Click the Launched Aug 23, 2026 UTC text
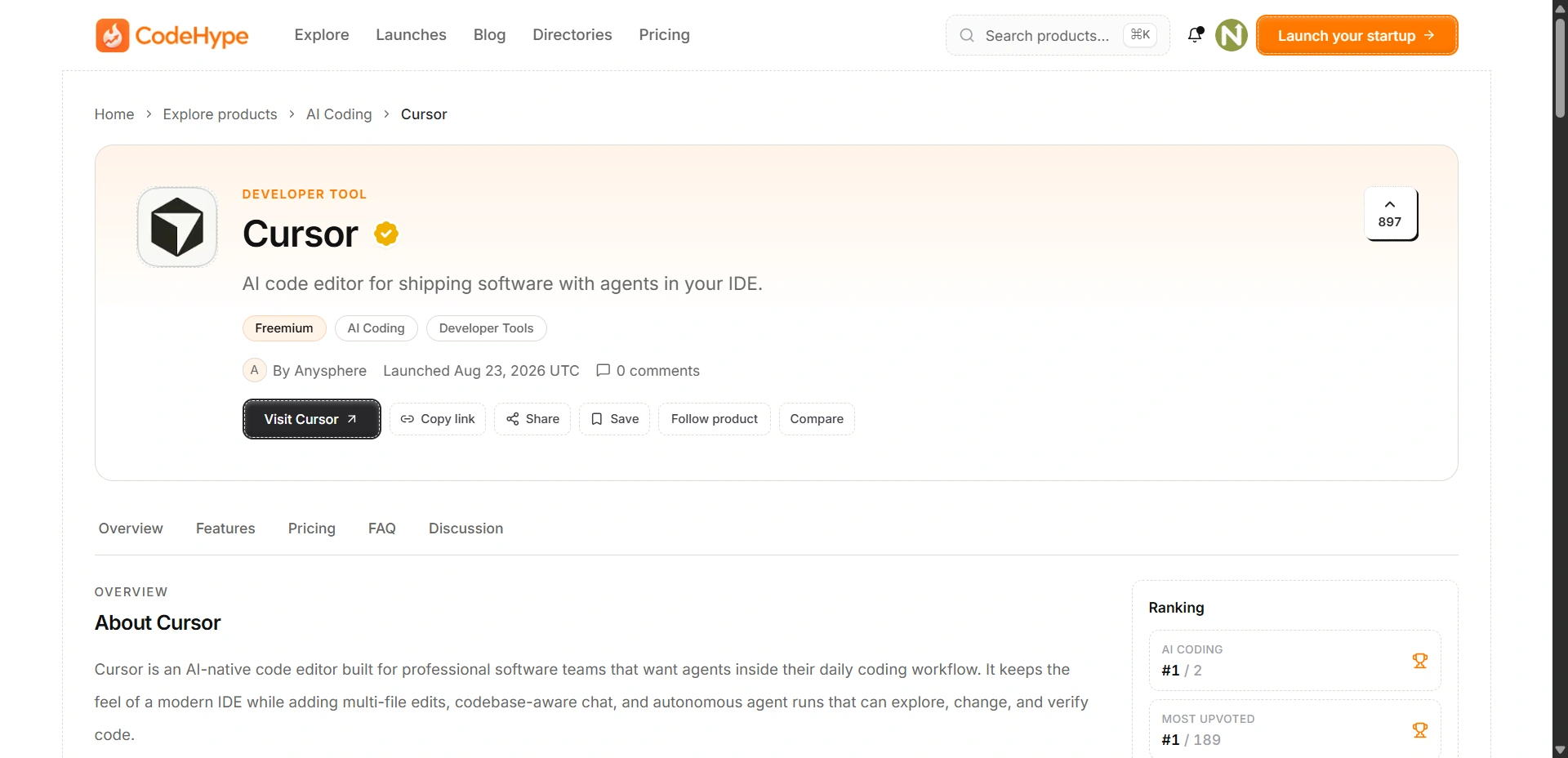 coord(481,371)
